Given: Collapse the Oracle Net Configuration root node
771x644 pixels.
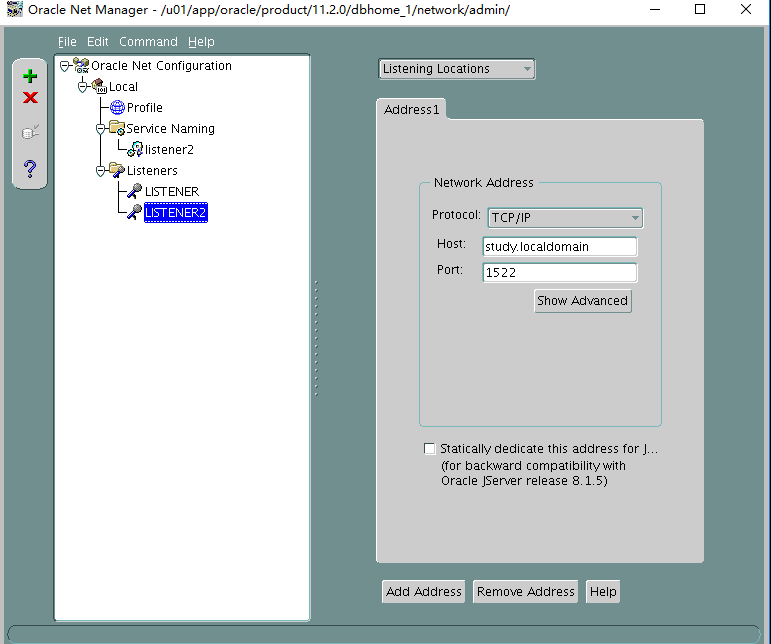Looking at the screenshot, I should (x=64, y=66).
